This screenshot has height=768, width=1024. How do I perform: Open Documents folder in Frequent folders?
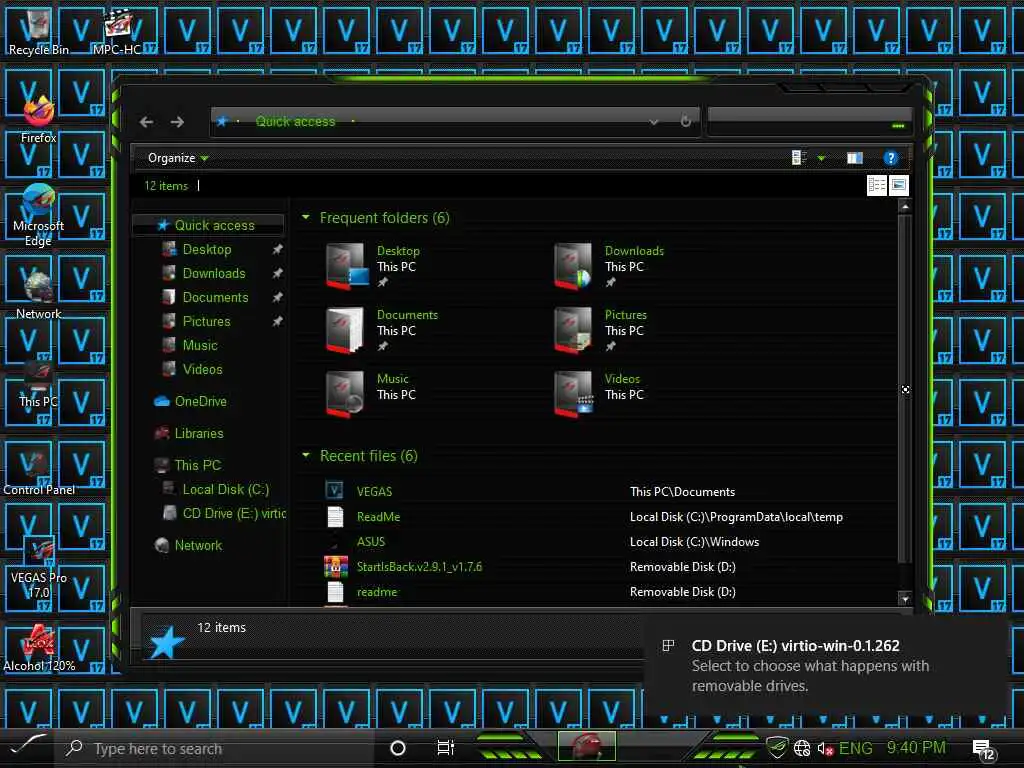(x=381, y=330)
